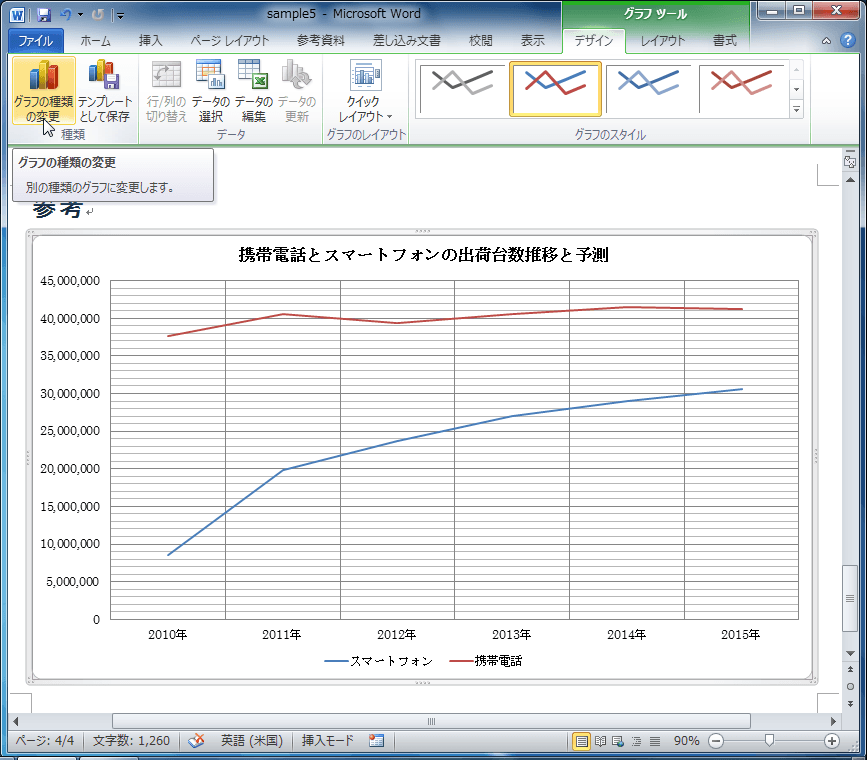Switch to the 参考資料 tab

[x=321, y=41]
